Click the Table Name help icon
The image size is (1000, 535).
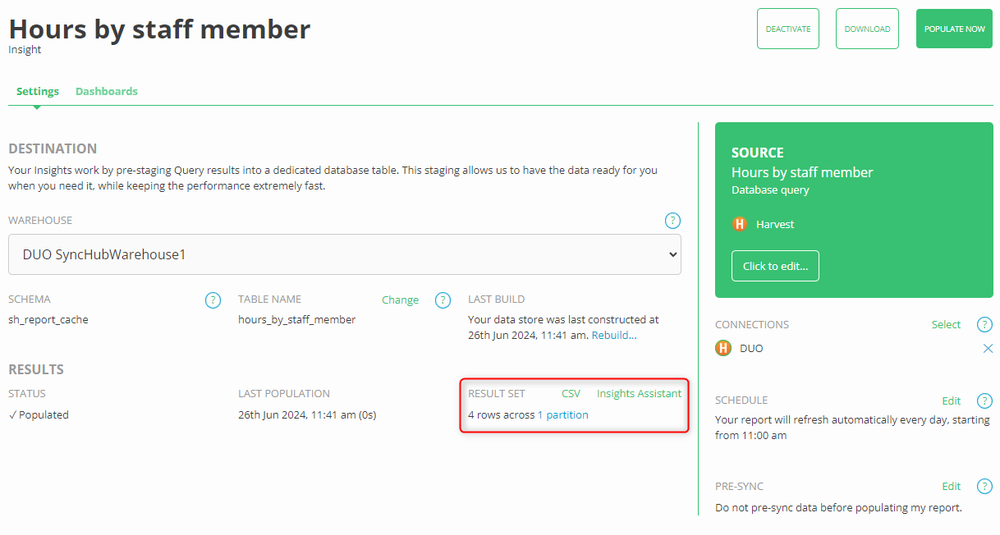coord(443,300)
